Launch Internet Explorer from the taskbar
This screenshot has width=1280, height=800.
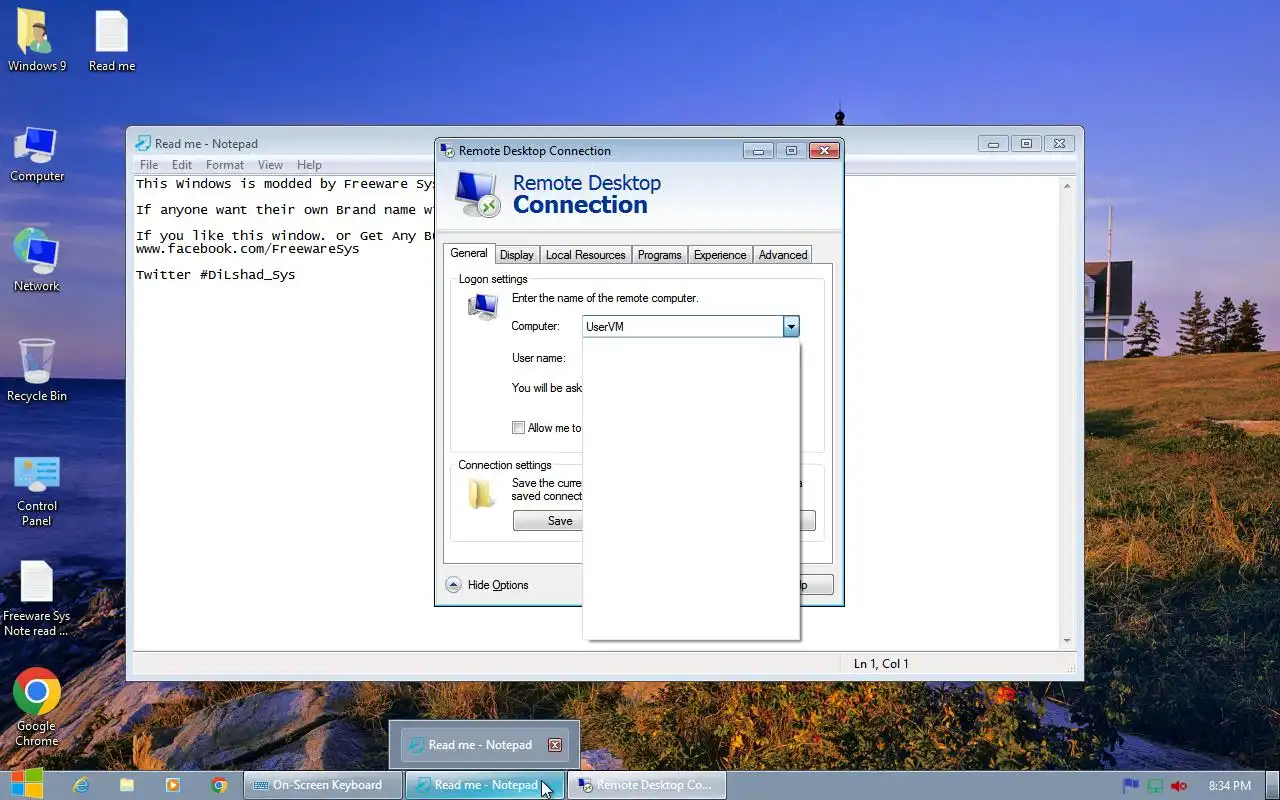(81, 785)
